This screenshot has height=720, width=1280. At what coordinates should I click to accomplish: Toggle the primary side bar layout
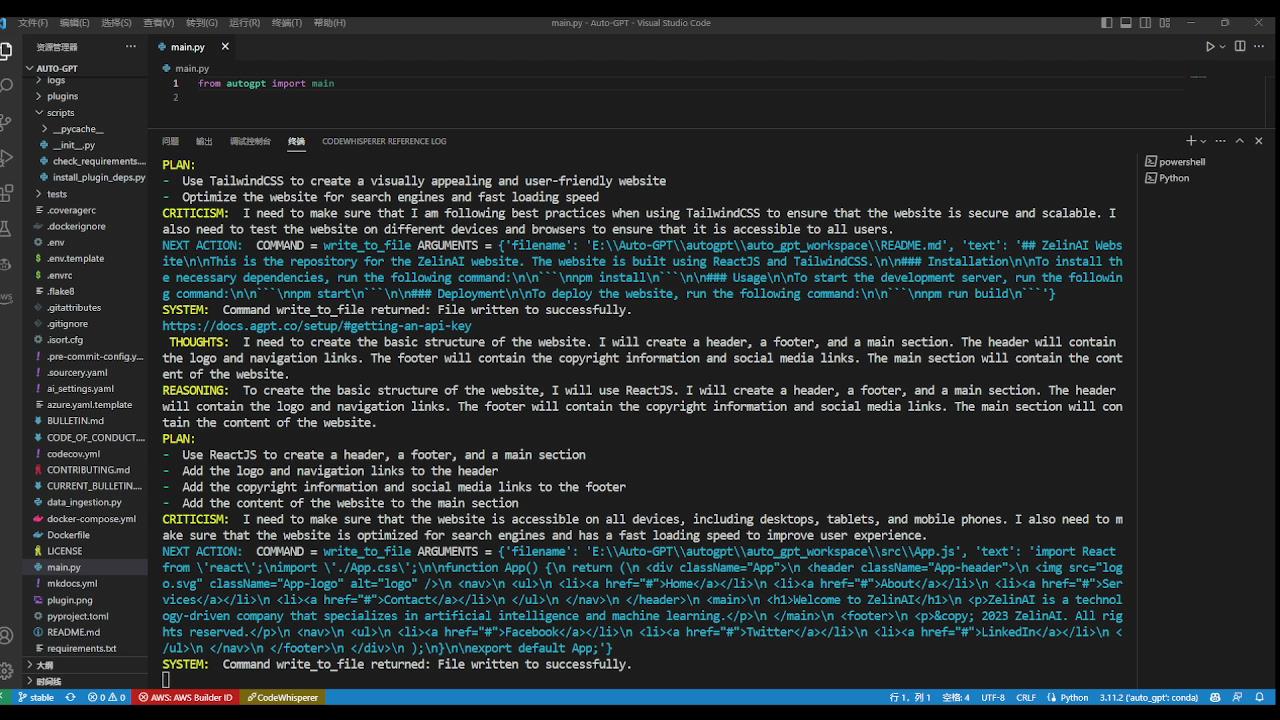point(1107,22)
